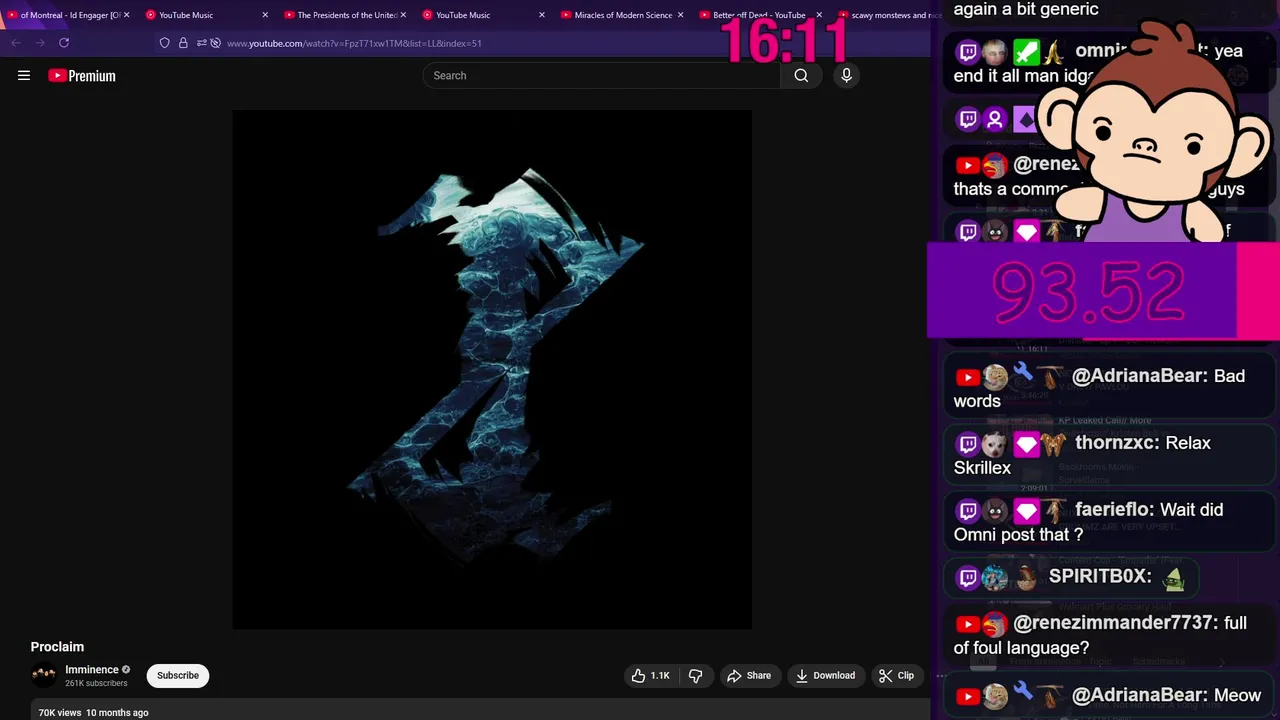Click the 93.52 neon counter overlay
The image size is (1280, 720).
click(x=1088, y=291)
